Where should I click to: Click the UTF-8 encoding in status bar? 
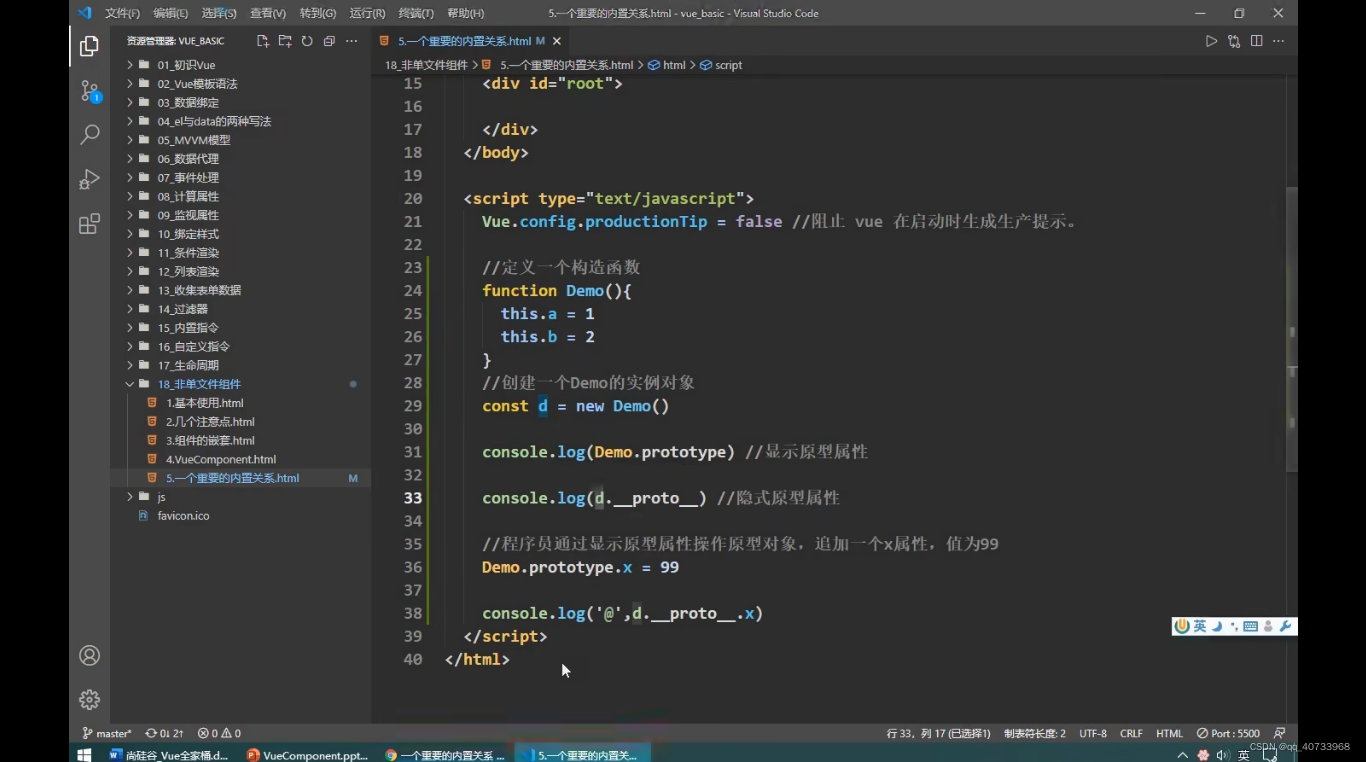tap(1093, 733)
